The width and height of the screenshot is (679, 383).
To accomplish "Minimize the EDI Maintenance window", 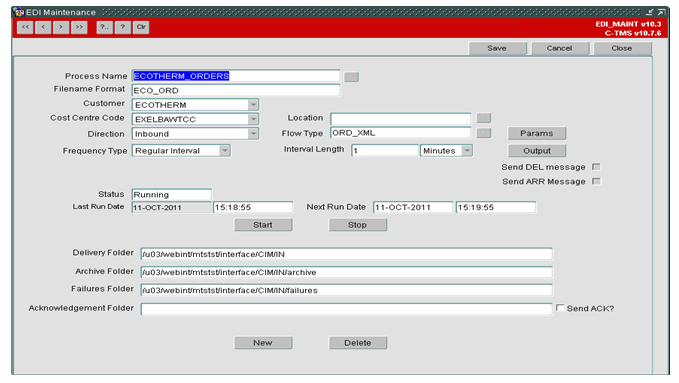I will pyautogui.click(x=650, y=12).
